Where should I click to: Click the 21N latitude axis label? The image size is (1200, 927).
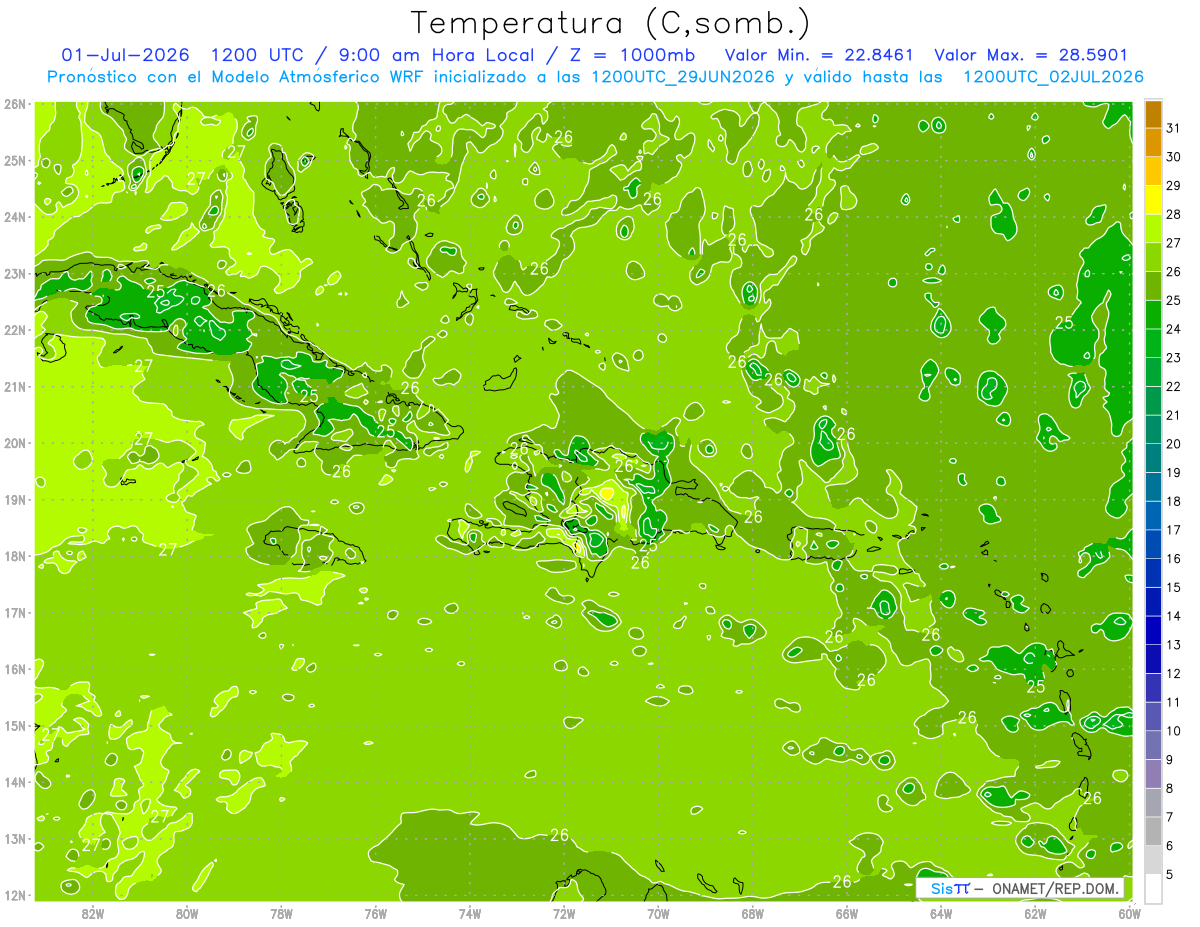[x=14, y=386]
